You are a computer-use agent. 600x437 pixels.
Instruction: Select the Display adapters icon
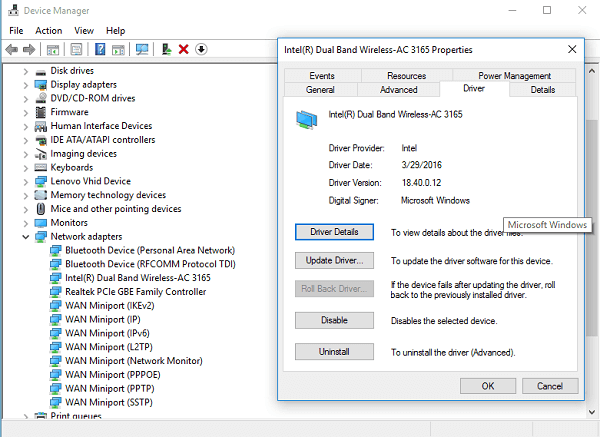41,85
